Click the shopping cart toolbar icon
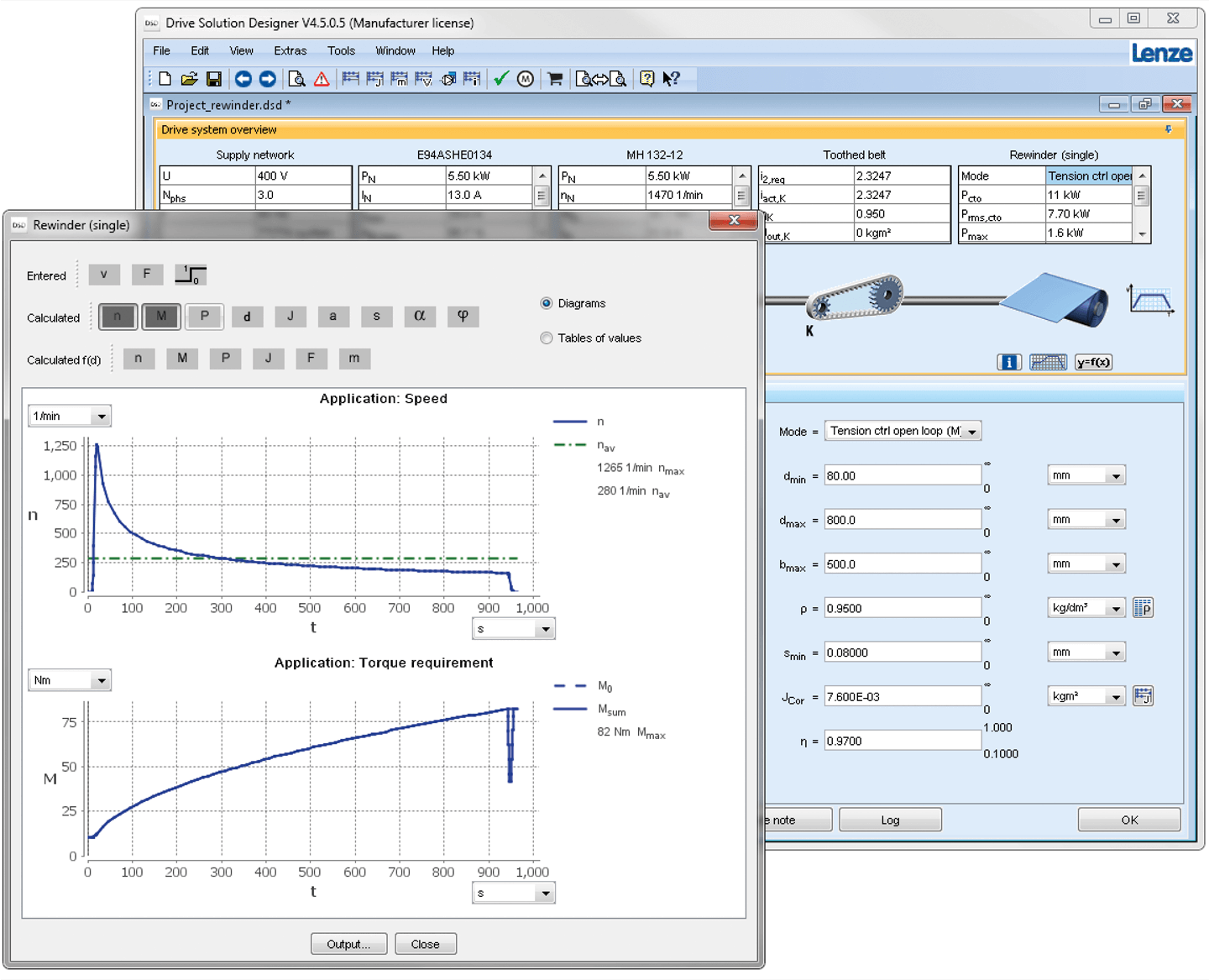This screenshot has height=980, width=1209. 555,79
